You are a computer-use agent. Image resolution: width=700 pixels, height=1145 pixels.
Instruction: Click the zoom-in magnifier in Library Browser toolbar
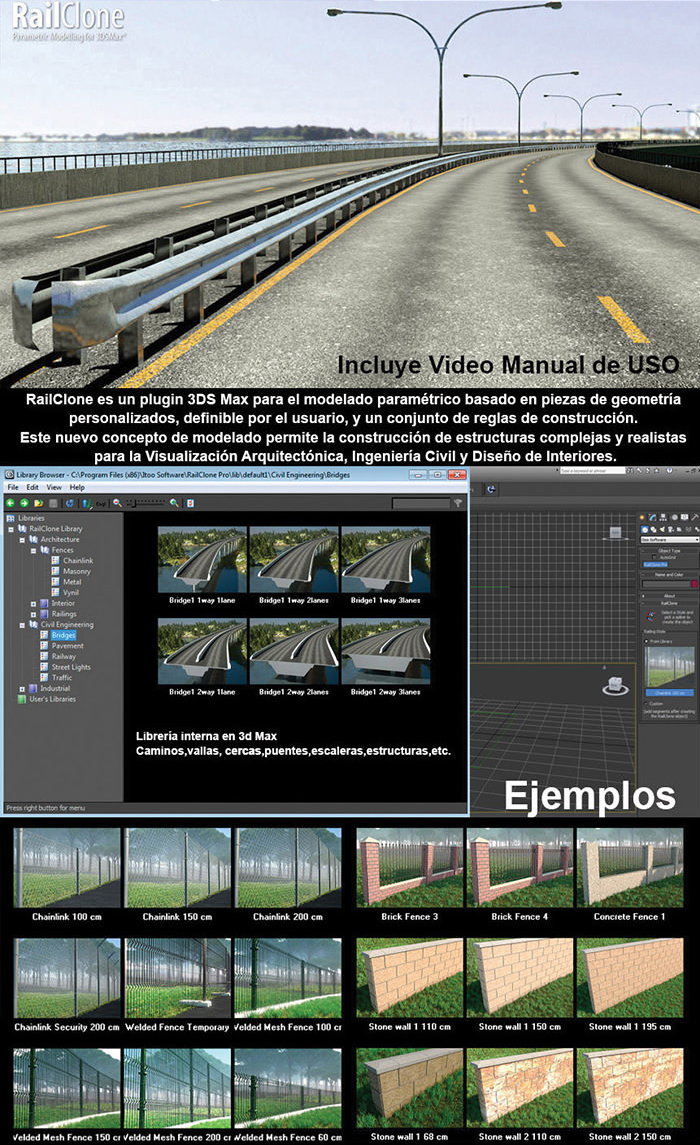point(174,503)
